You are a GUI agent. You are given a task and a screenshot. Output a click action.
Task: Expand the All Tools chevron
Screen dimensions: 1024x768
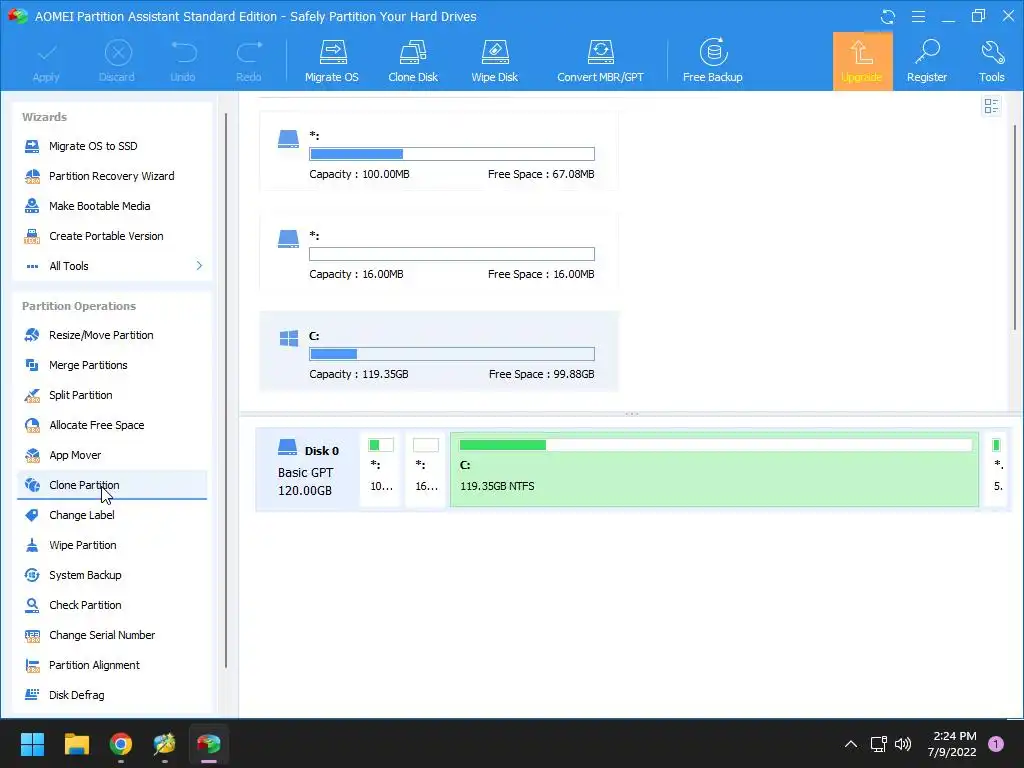(x=199, y=266)
